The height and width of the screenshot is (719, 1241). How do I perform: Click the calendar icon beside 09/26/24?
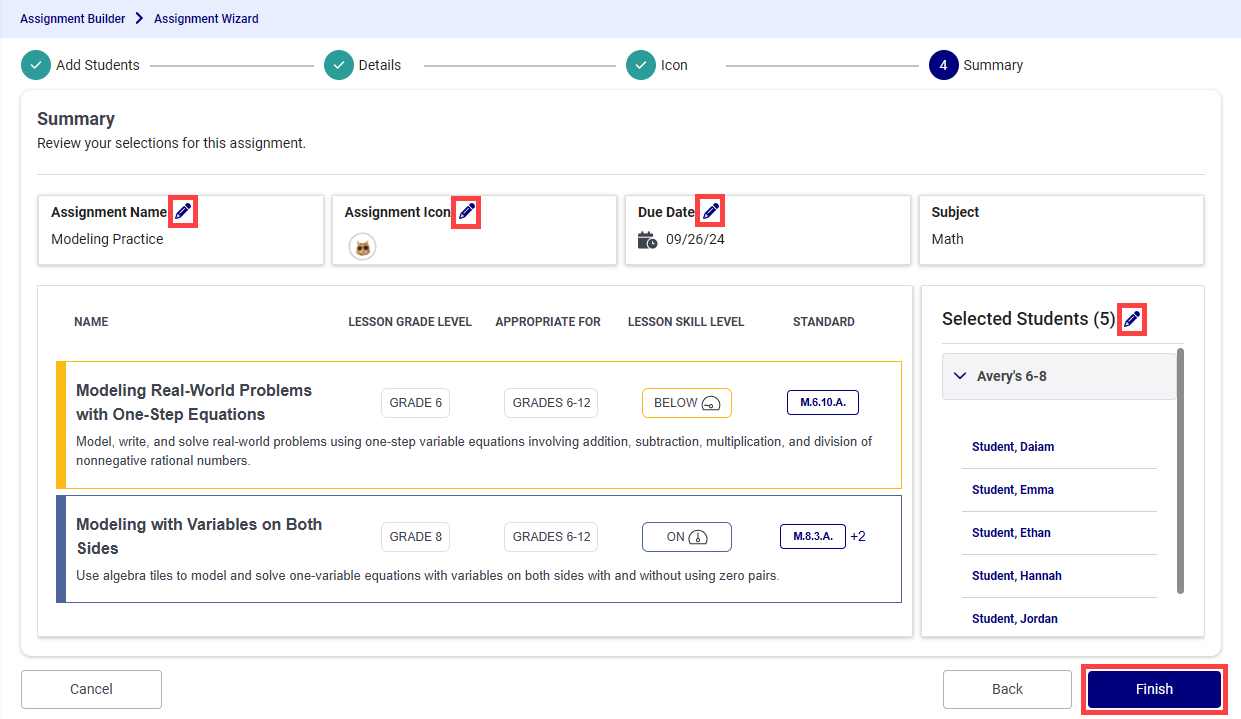pyautogui.click(x=648, y=240)
